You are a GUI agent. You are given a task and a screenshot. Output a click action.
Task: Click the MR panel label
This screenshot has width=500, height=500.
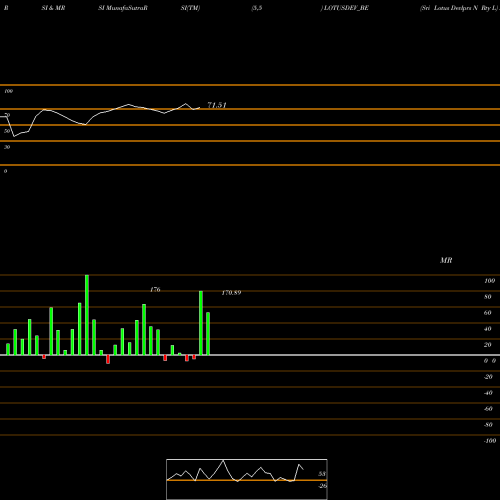click(x=446, y=260)
